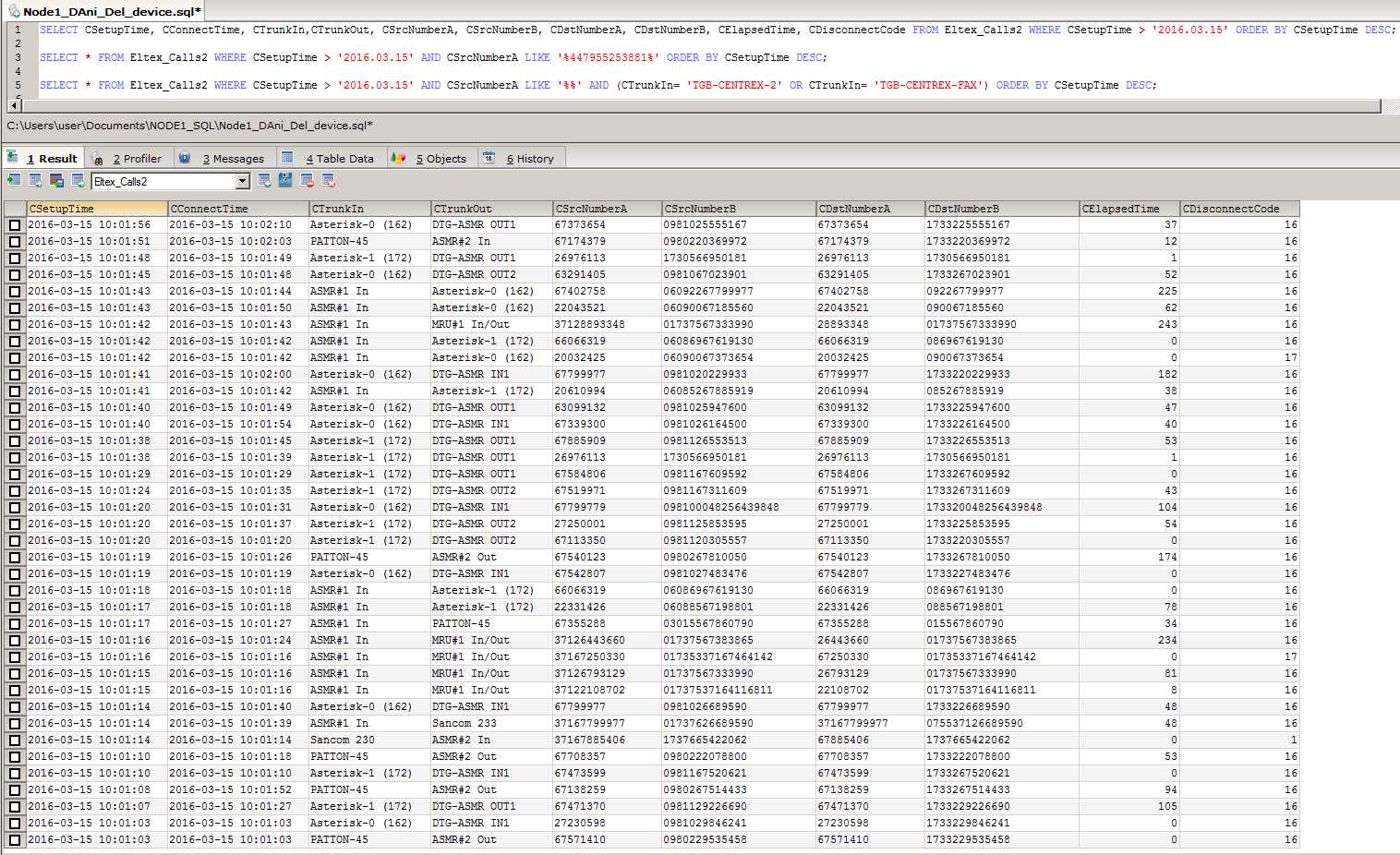The height and width of the screenshot is (855, 1400).
Task: Select the CSrcNumberB cell 01735337167464142
Action: coord(739,657)
